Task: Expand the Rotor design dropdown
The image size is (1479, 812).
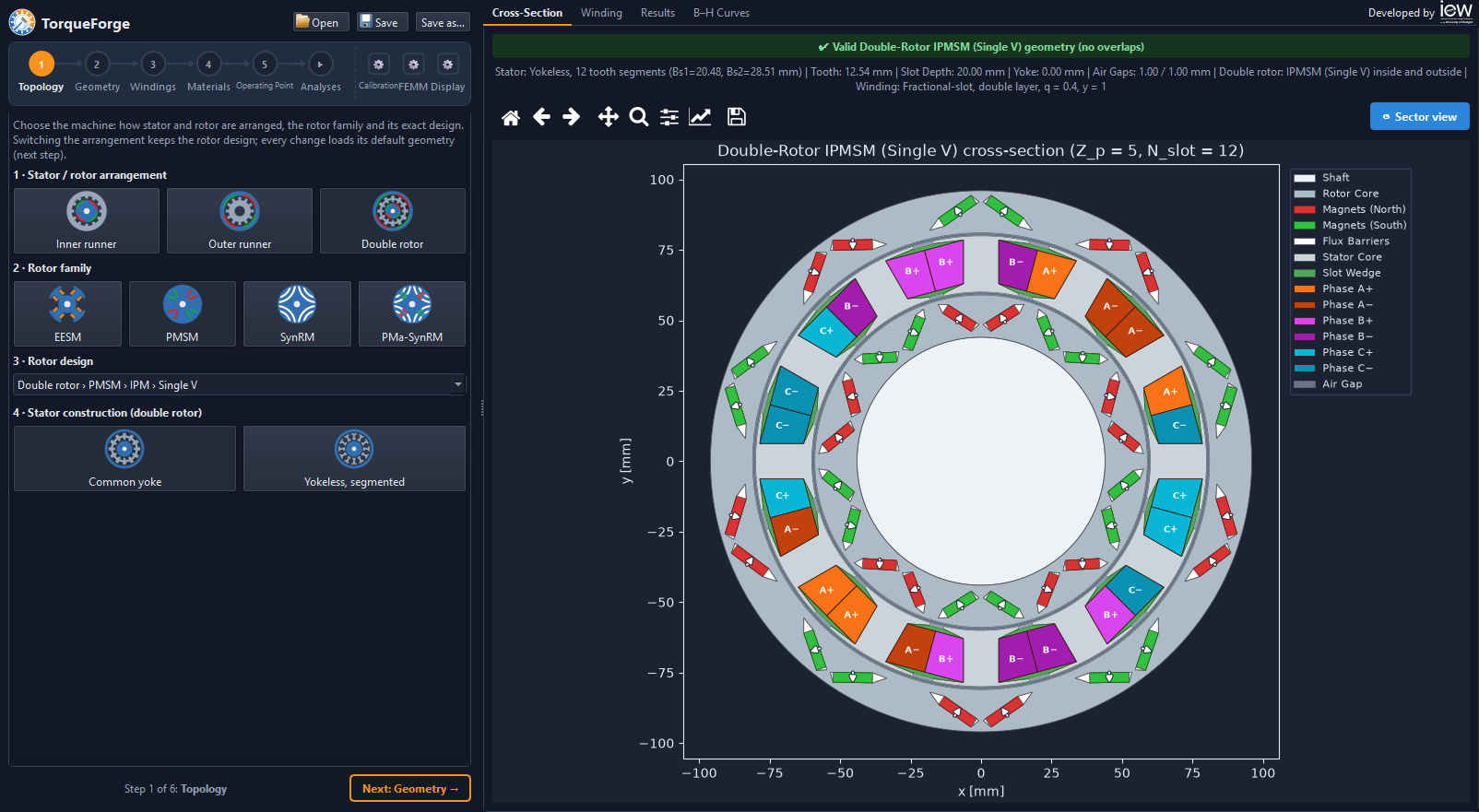Action: [x=239, y=385]
